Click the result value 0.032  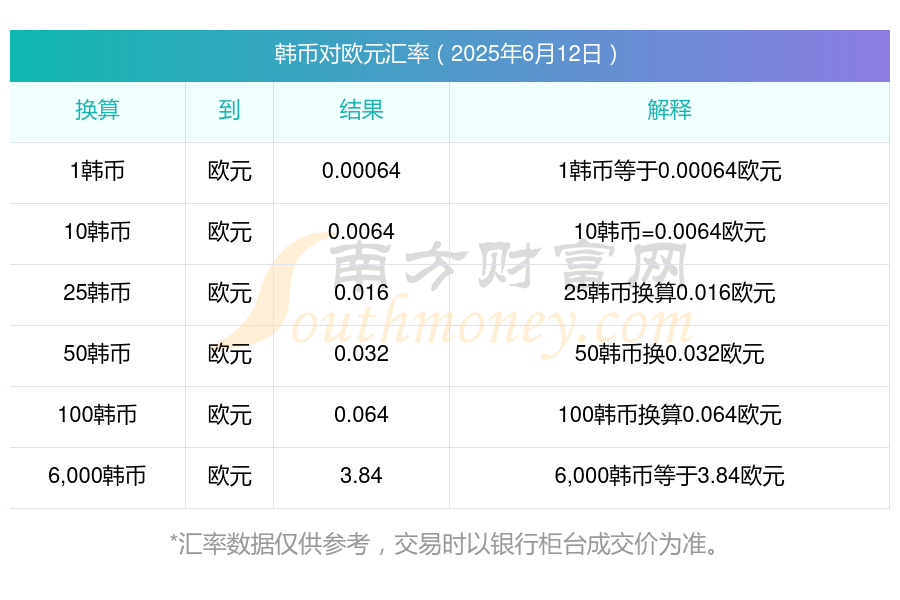(x=361, y=354)
